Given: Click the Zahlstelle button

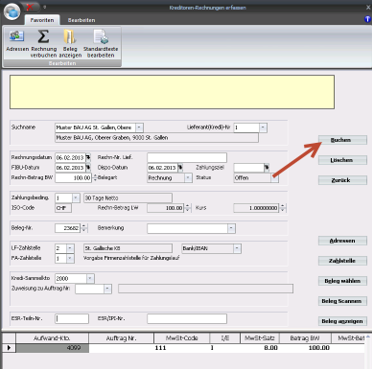Looking at the screenshot, I should point(342,261).
